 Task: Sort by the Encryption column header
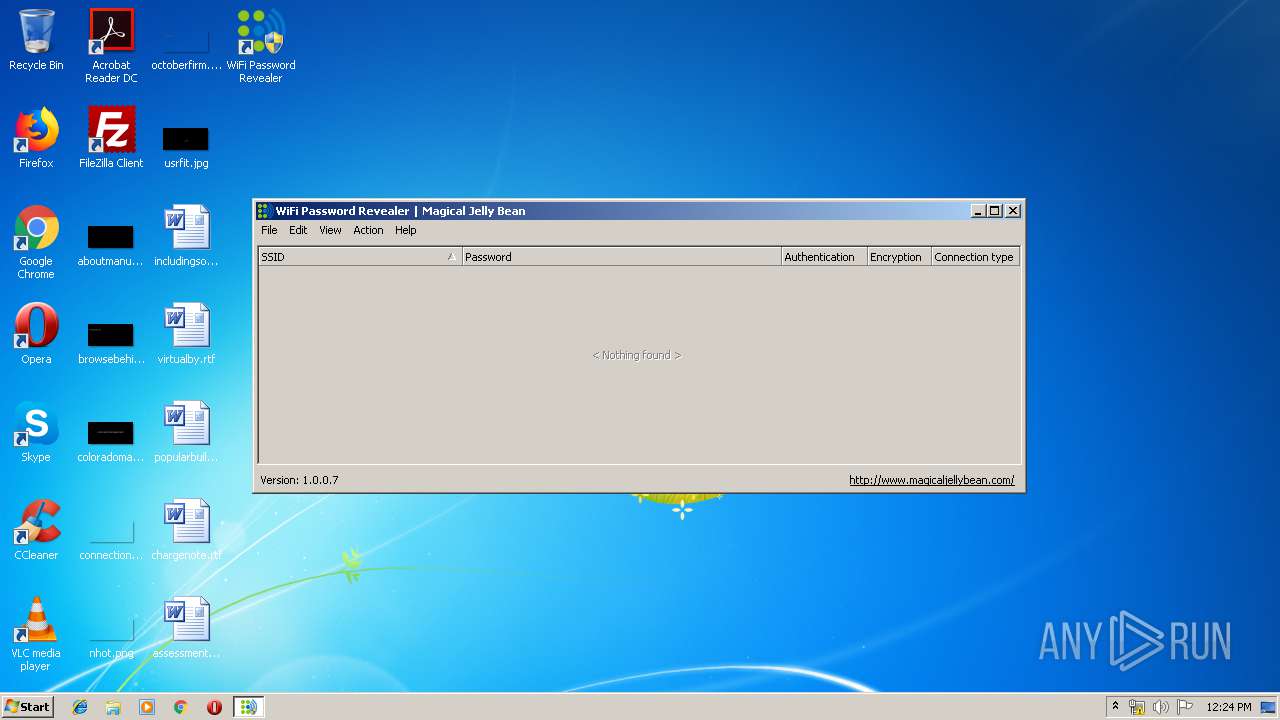click(x=898, y=257)
